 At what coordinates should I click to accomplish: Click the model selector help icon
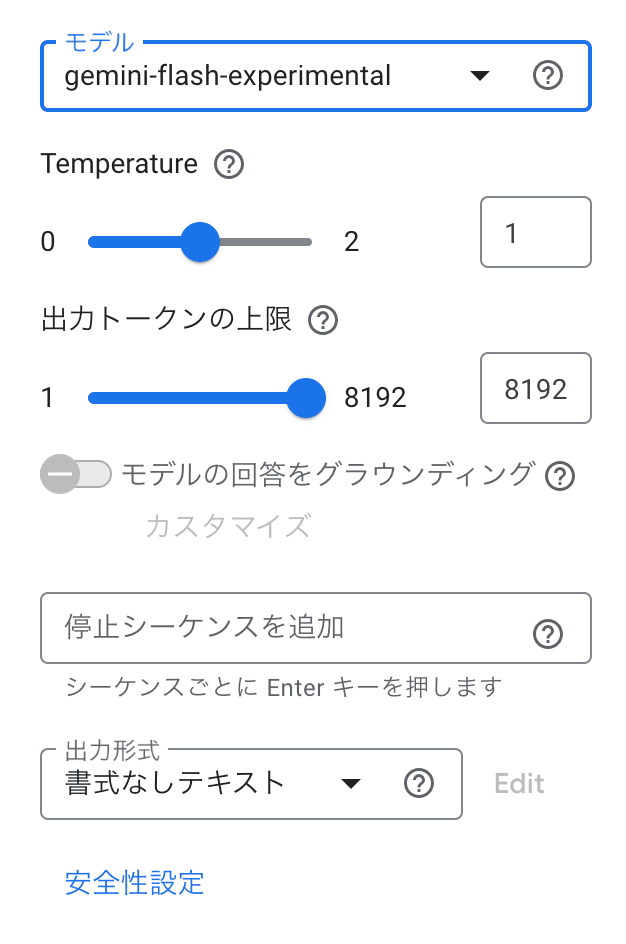point(548,75)
